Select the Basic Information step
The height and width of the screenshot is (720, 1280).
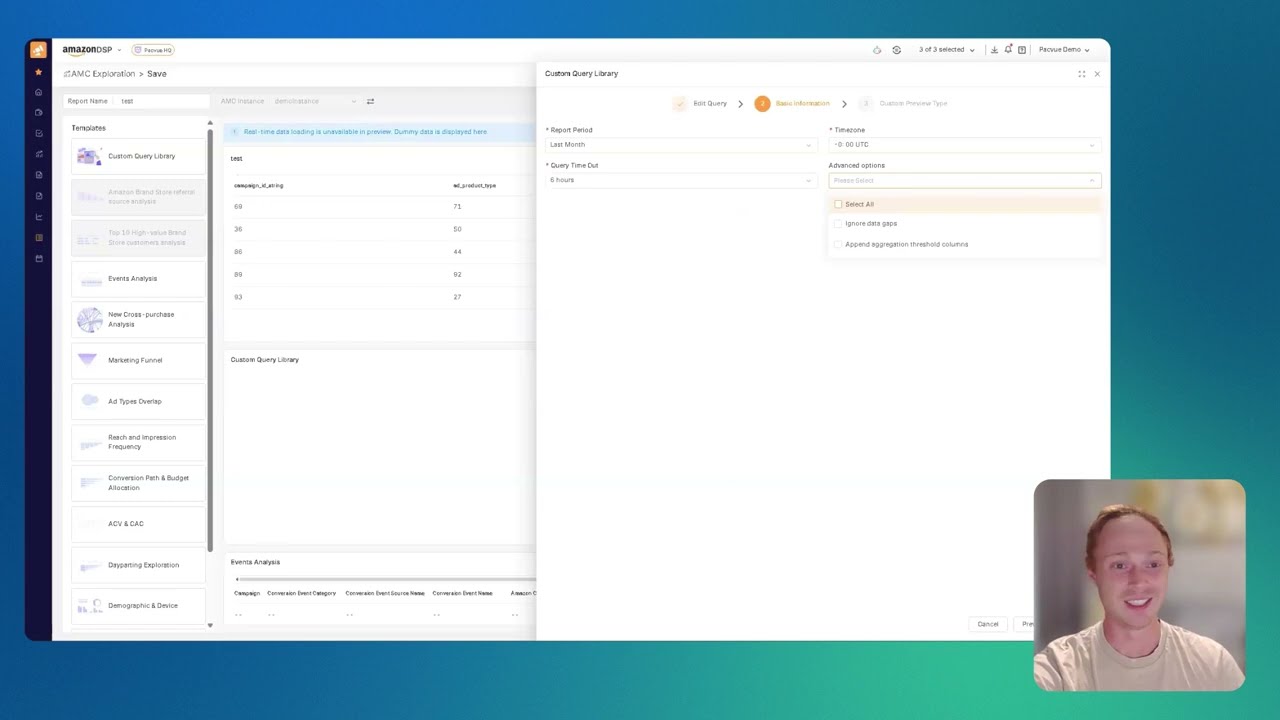(x=793, y=104)
